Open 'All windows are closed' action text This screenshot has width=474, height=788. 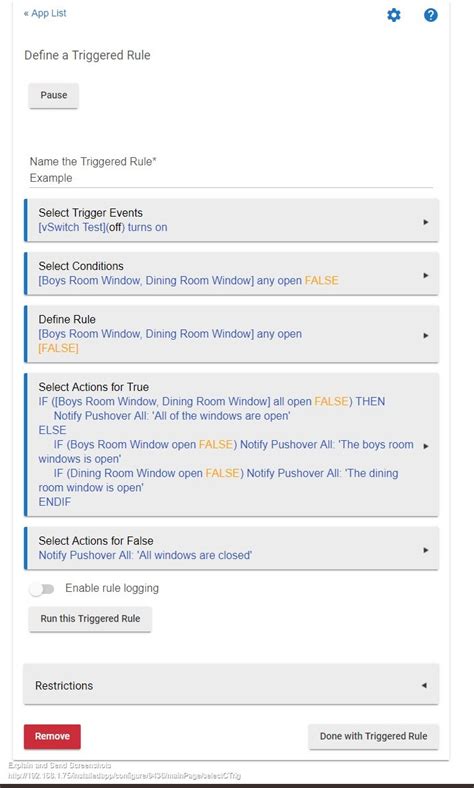tap(145, 555)
